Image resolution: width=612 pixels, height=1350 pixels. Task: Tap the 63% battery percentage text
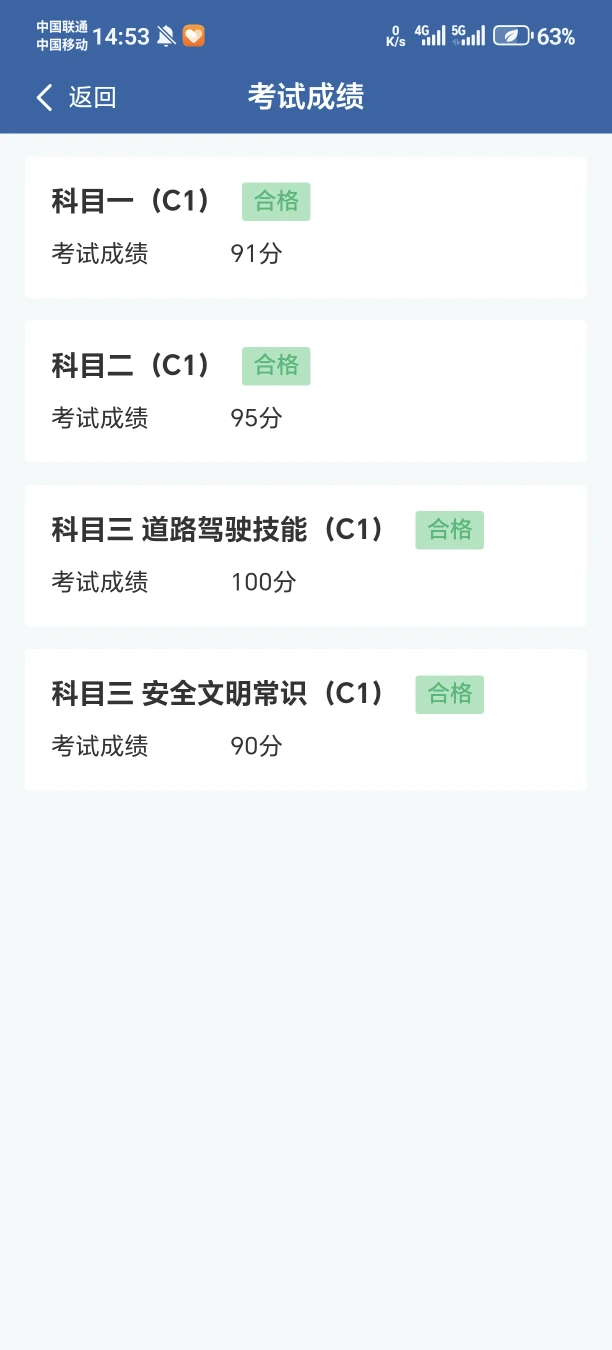point(556,37)
